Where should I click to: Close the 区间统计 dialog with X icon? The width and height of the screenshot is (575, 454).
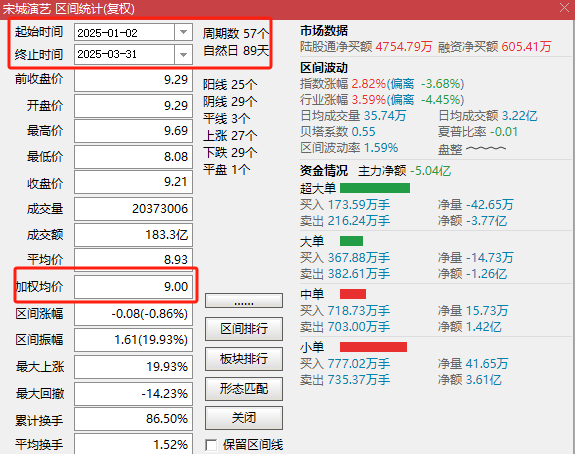(x=564, y=8)
